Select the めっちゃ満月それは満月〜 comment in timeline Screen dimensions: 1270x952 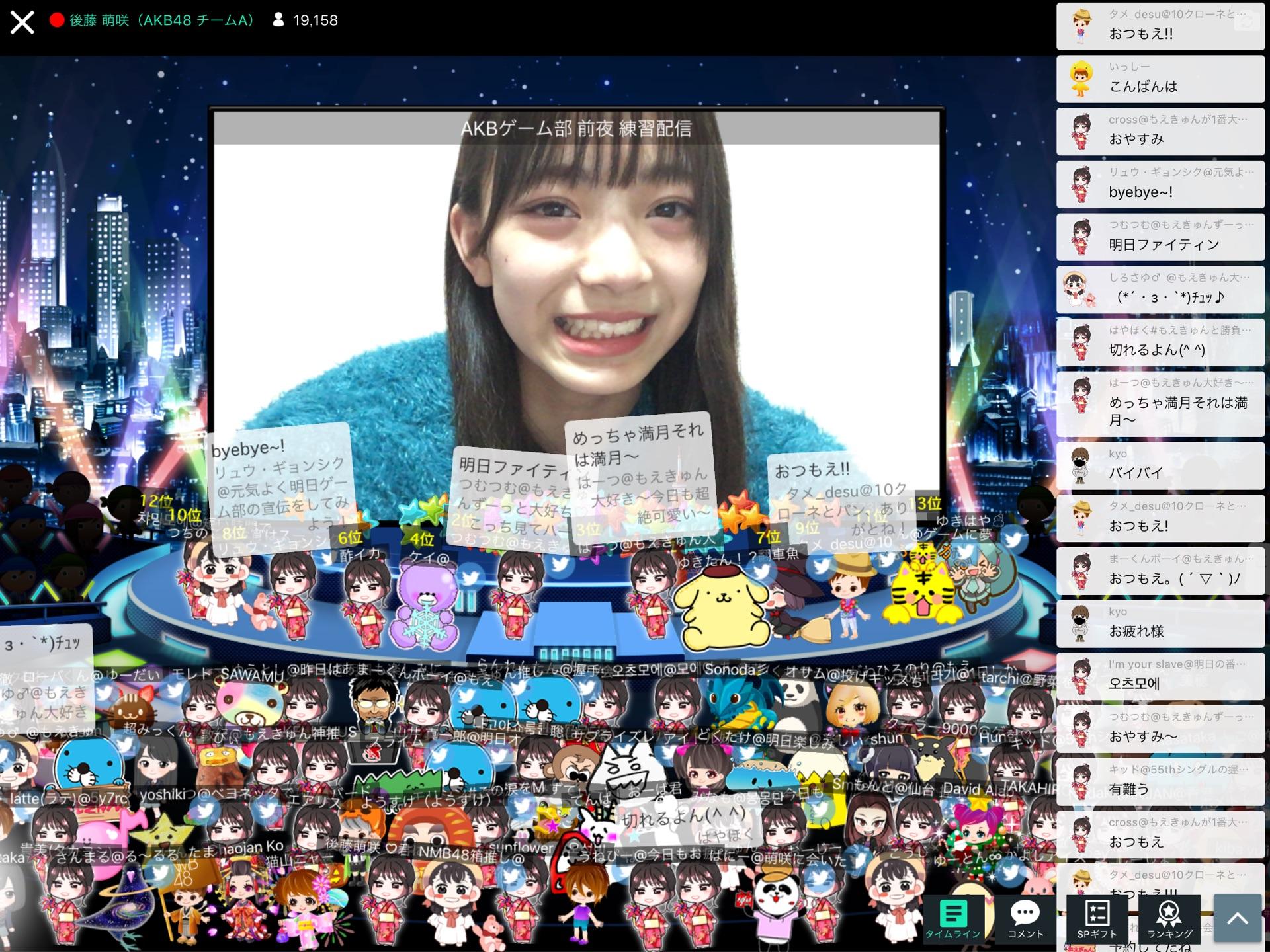[x=1160, y=404]
